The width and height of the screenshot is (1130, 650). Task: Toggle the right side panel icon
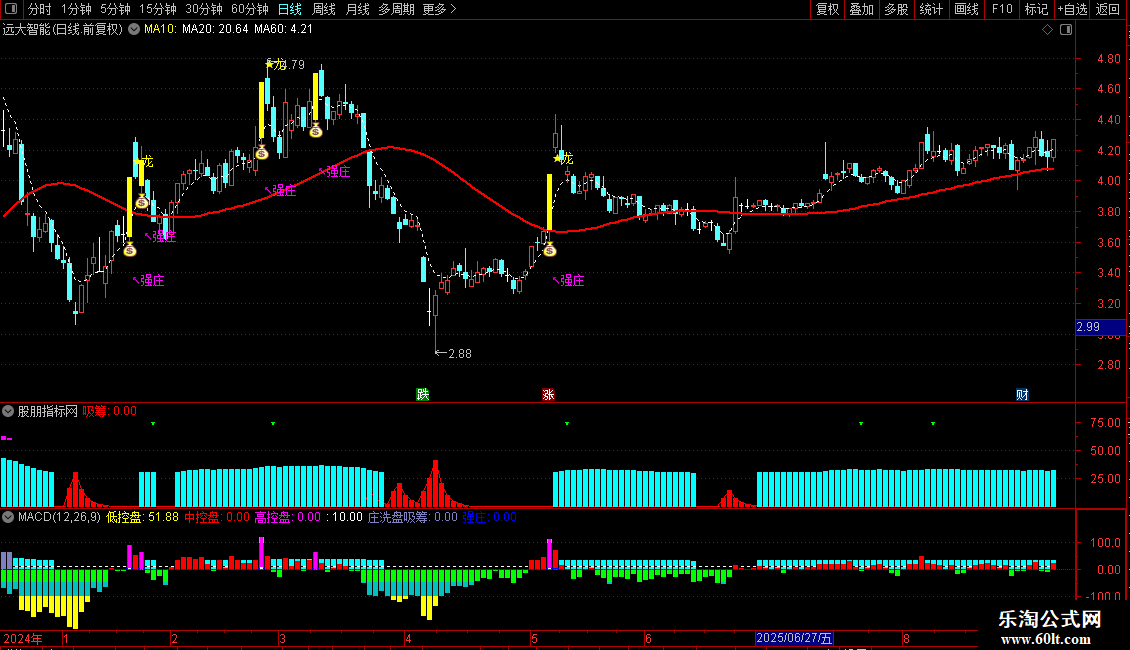1066,30
